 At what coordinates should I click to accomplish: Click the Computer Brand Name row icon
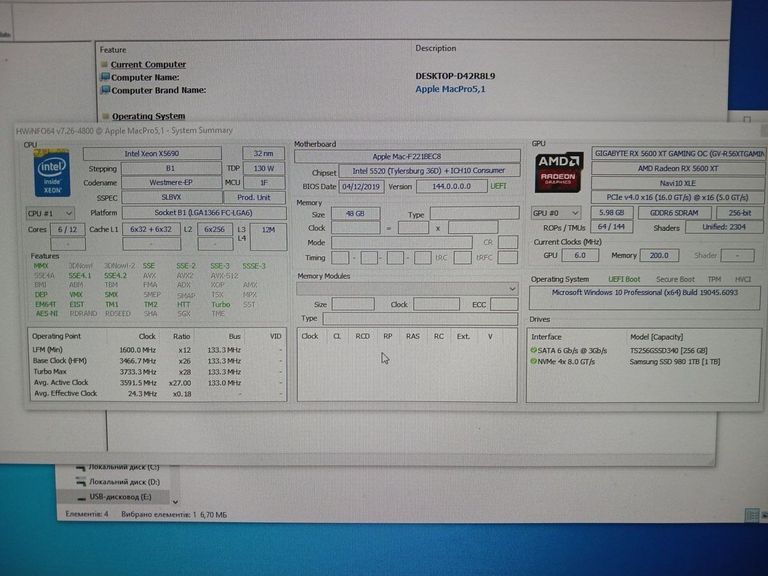coord(104,90)
